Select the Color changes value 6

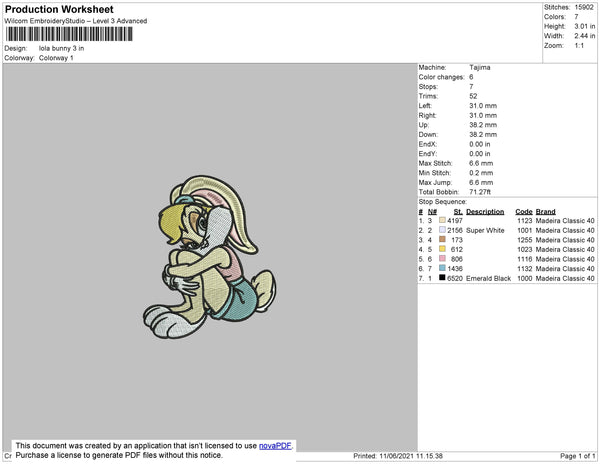click(x=471, y=77)
